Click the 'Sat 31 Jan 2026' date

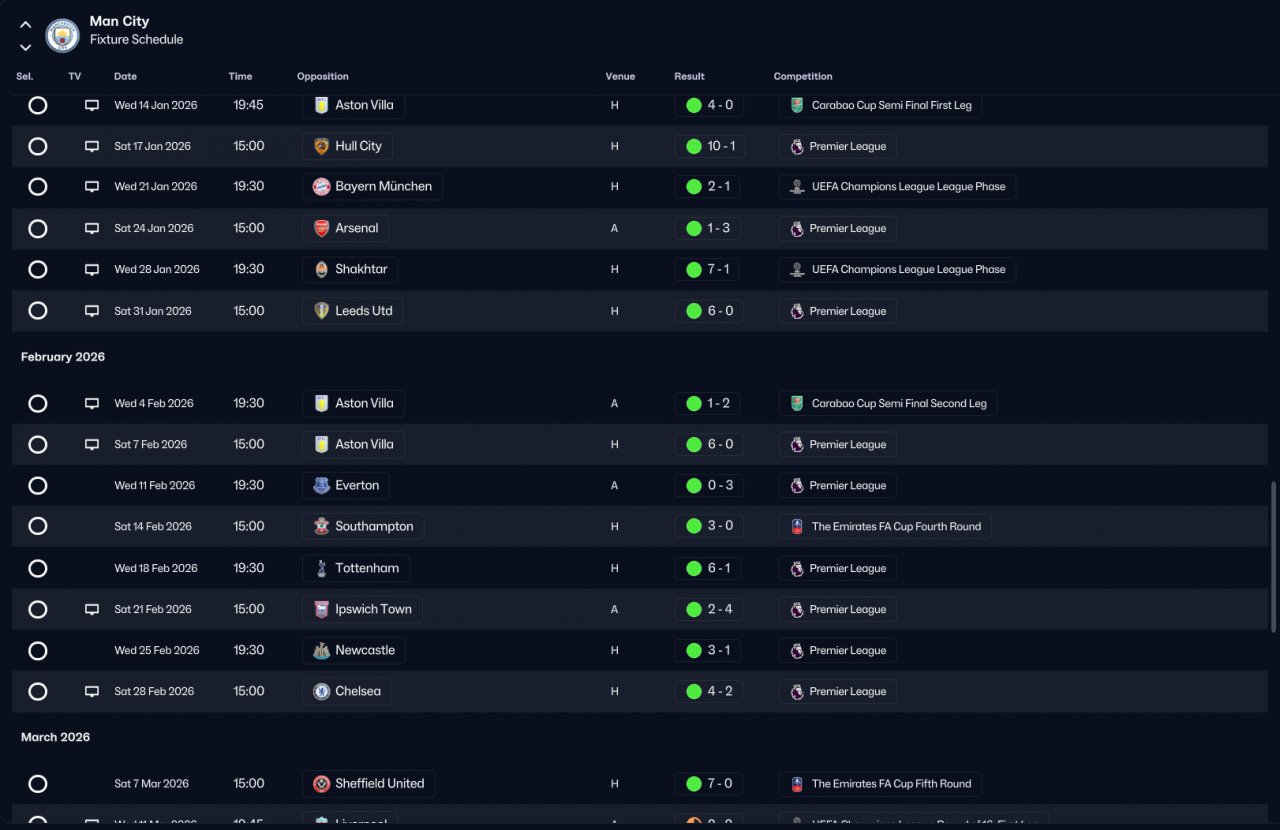(x=153, y=311)
